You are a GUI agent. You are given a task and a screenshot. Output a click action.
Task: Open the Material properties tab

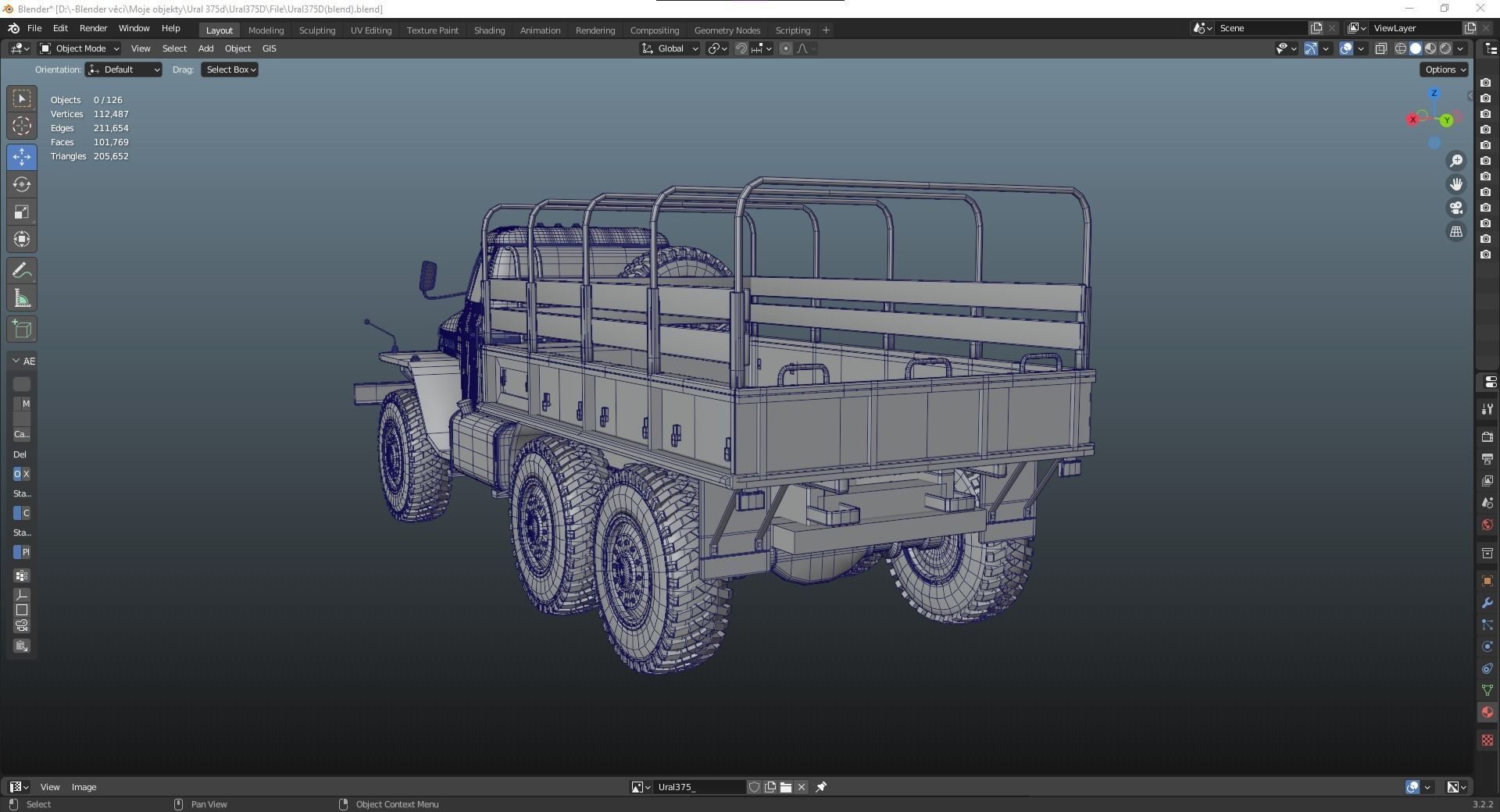click(1487, 712)
